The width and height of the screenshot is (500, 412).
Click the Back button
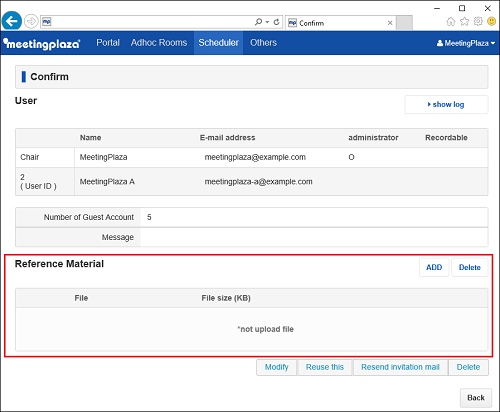click(x=476, y=398)
